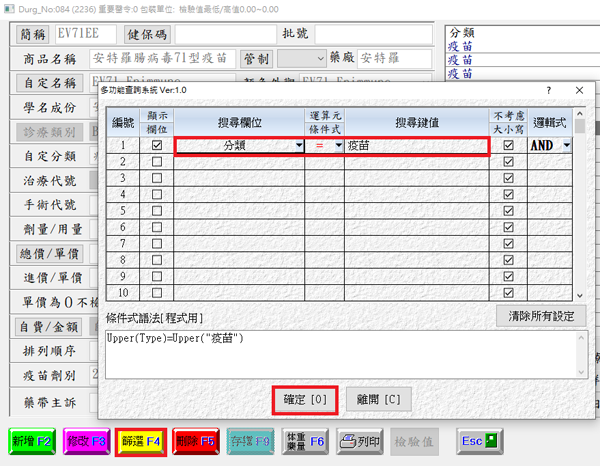Enable 顯示欄位 checkbox in row 2
Viewport: 600px width, 466px height.
(156, 162)
